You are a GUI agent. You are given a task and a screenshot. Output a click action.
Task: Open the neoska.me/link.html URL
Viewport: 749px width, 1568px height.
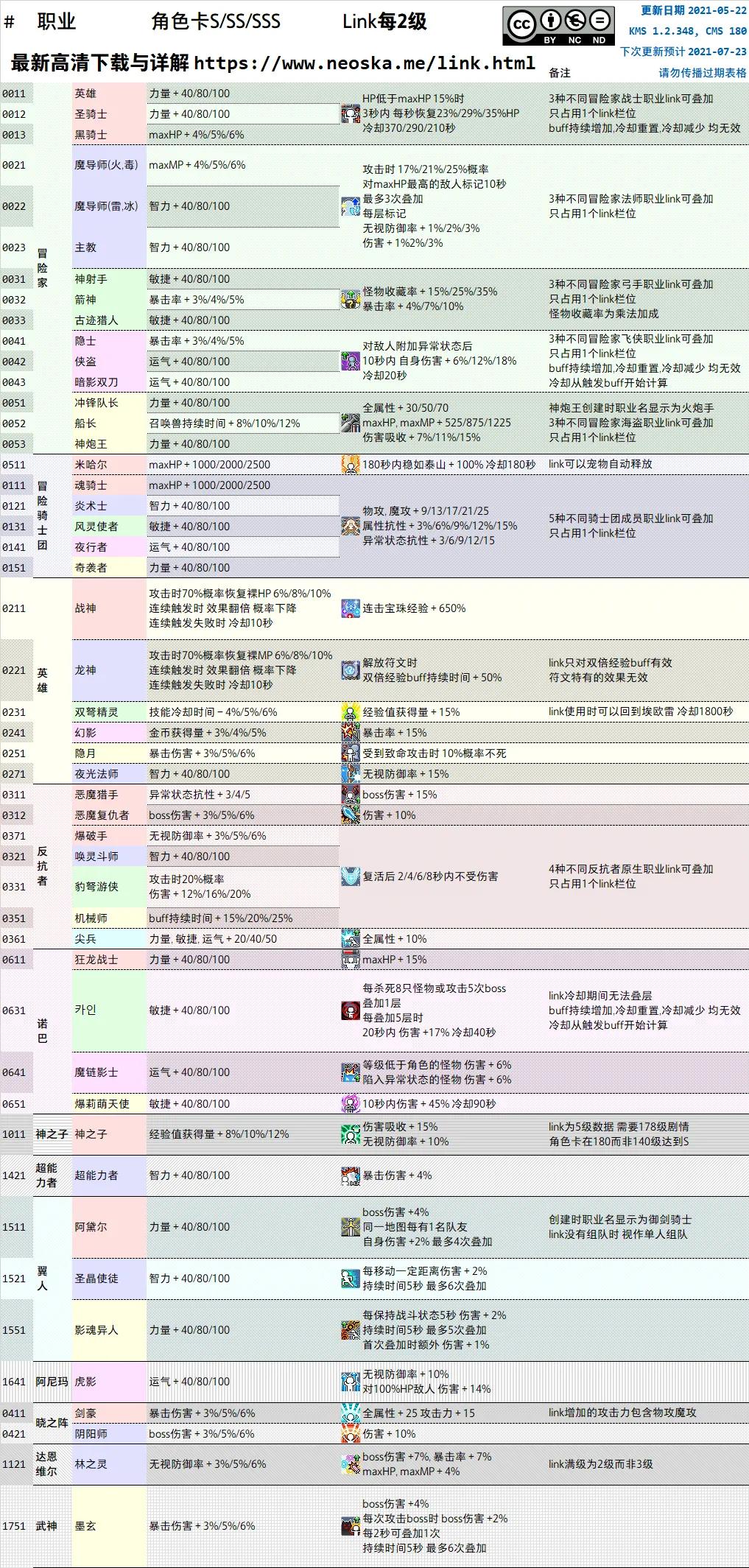365,63
